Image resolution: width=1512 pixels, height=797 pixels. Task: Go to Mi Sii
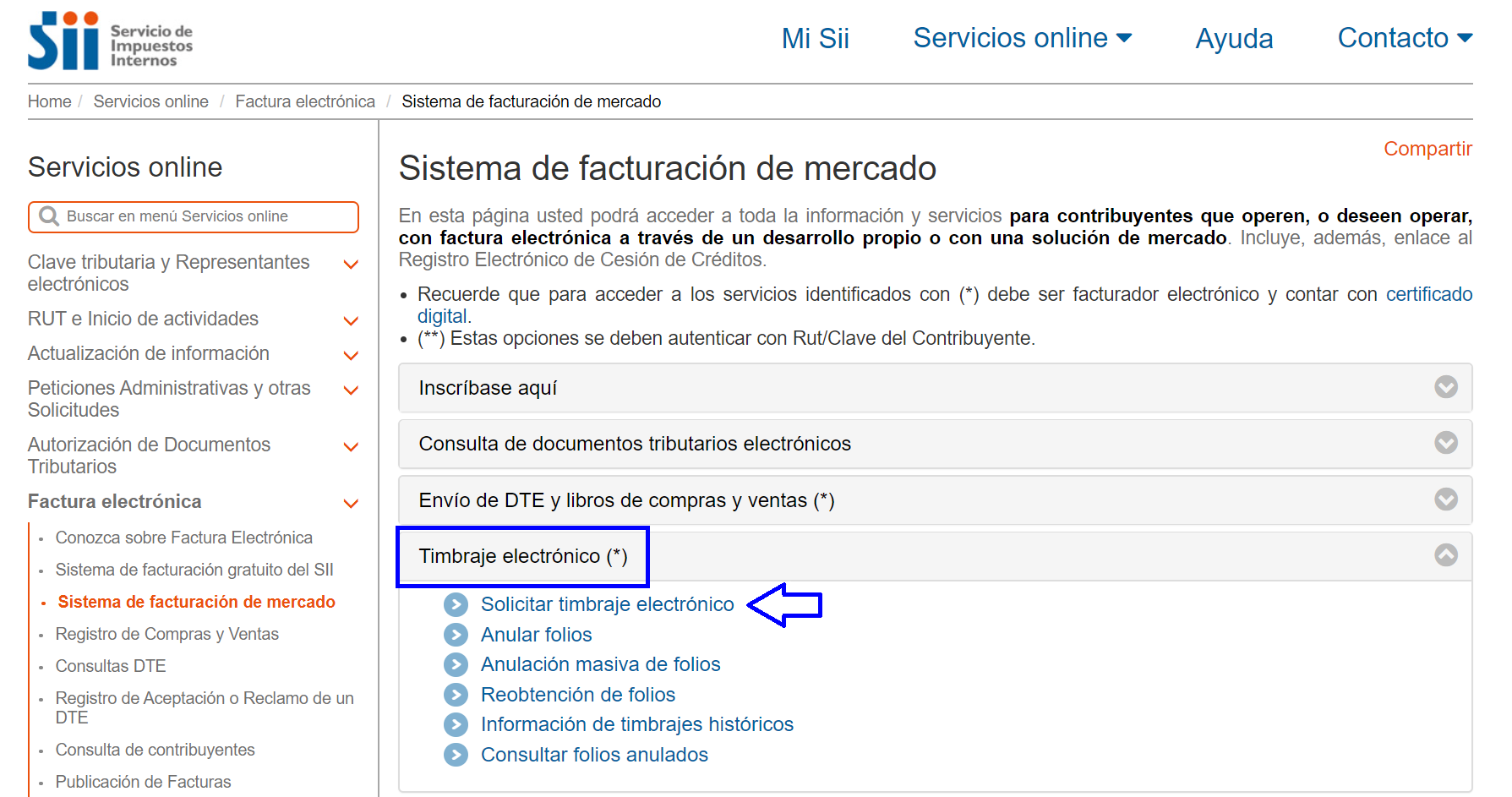pos(815,39)
